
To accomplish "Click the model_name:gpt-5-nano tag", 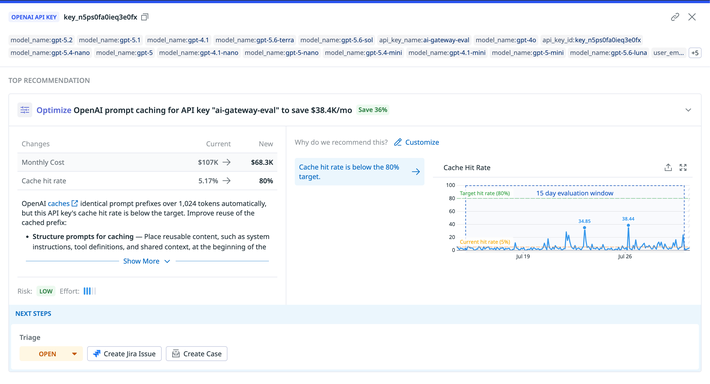I will pyautogui.click(x=282, y=53).
